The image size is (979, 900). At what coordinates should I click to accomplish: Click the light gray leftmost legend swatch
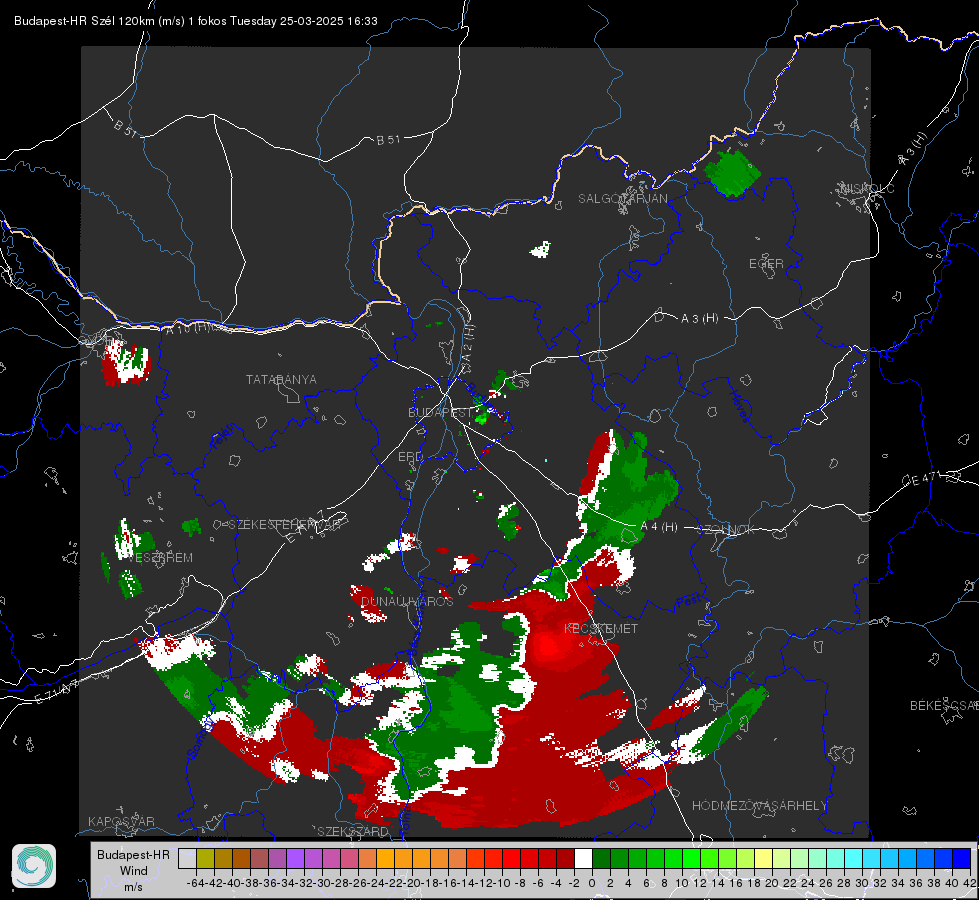(187, 859)
